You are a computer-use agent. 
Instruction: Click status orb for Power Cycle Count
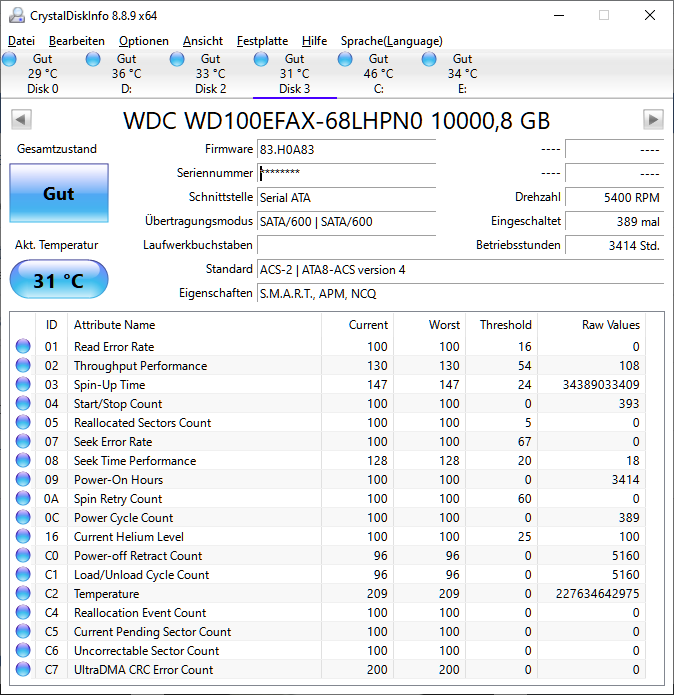[x=23, y=517]
